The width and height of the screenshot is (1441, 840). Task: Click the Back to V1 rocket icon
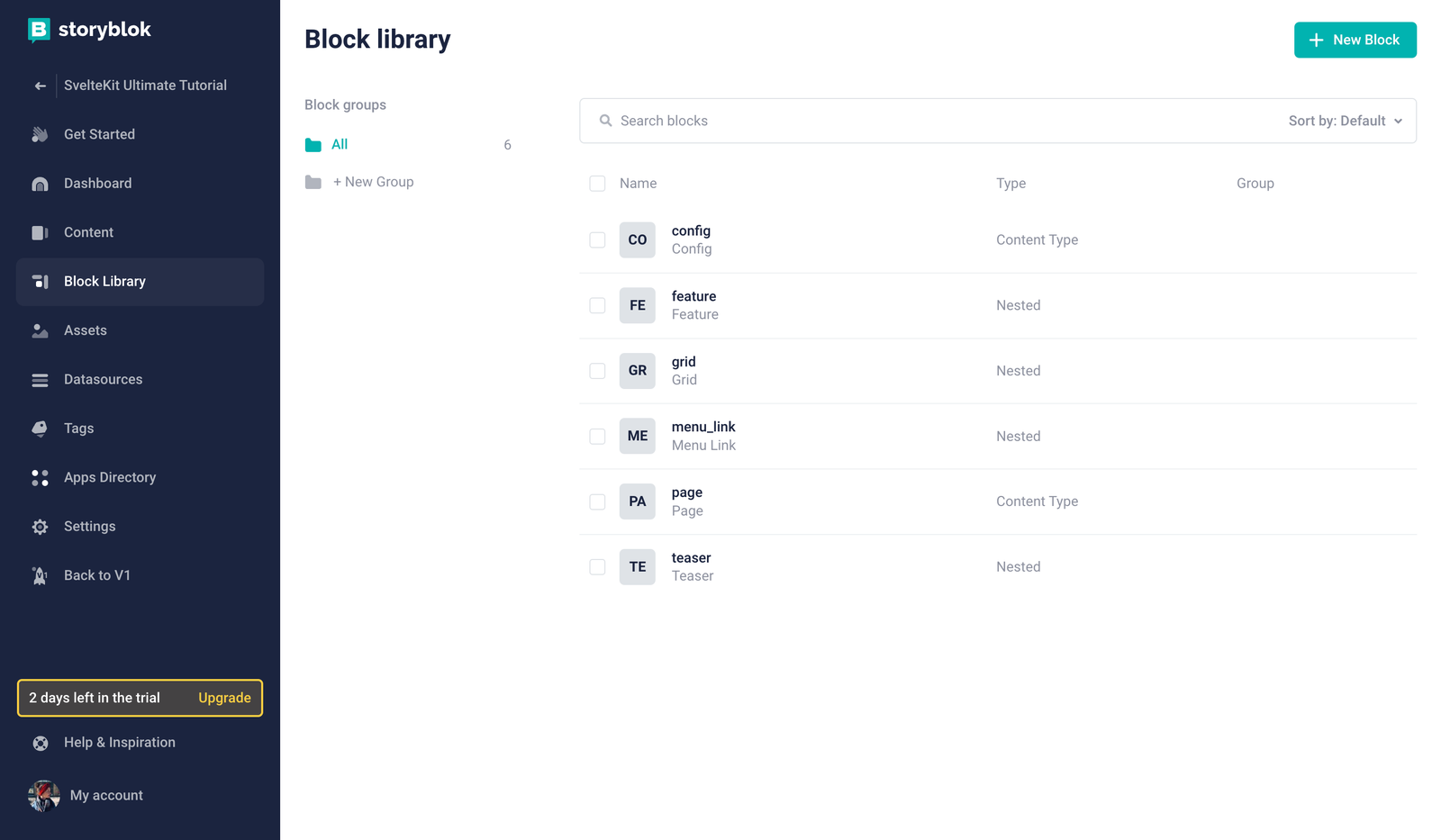(40, 575)
